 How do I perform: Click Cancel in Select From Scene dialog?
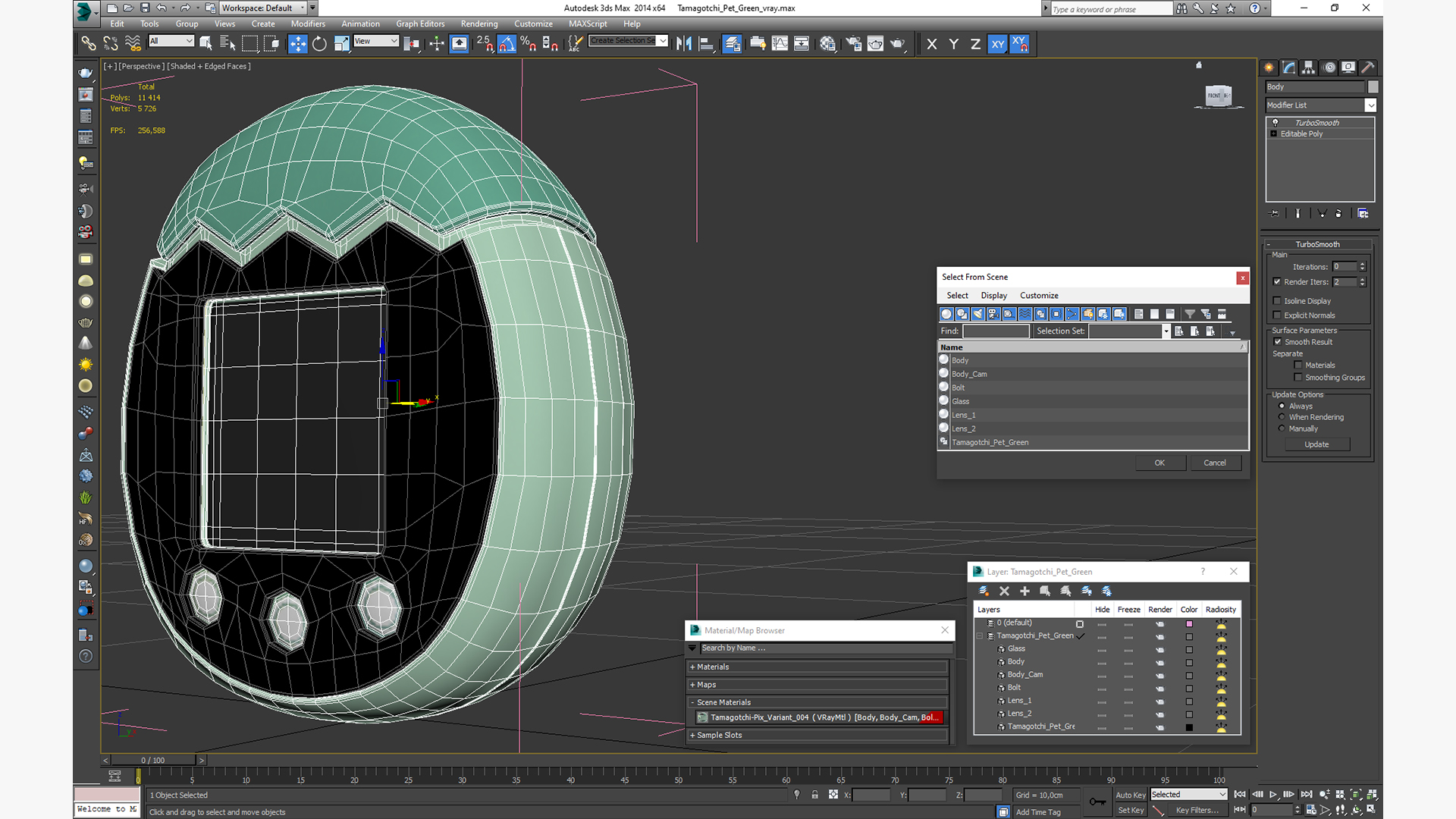(x=1215, y=463)
